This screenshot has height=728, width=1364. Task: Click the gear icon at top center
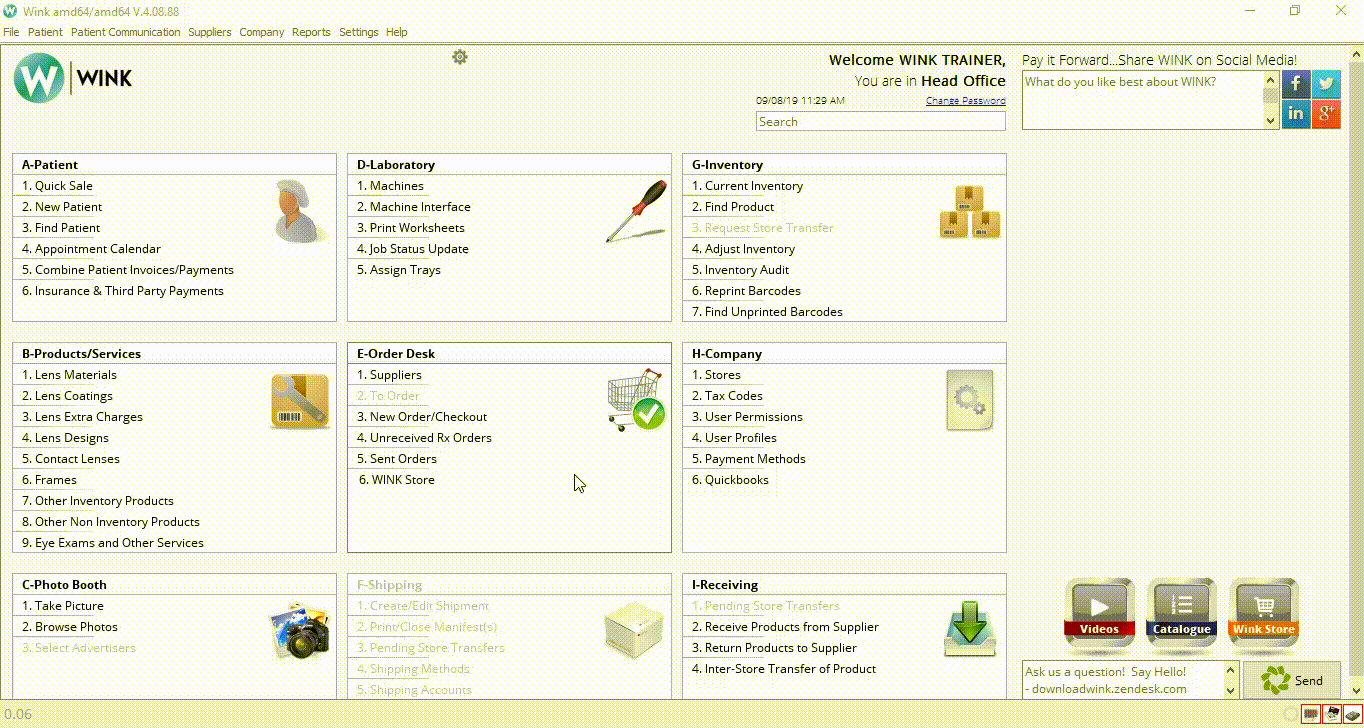460,57
